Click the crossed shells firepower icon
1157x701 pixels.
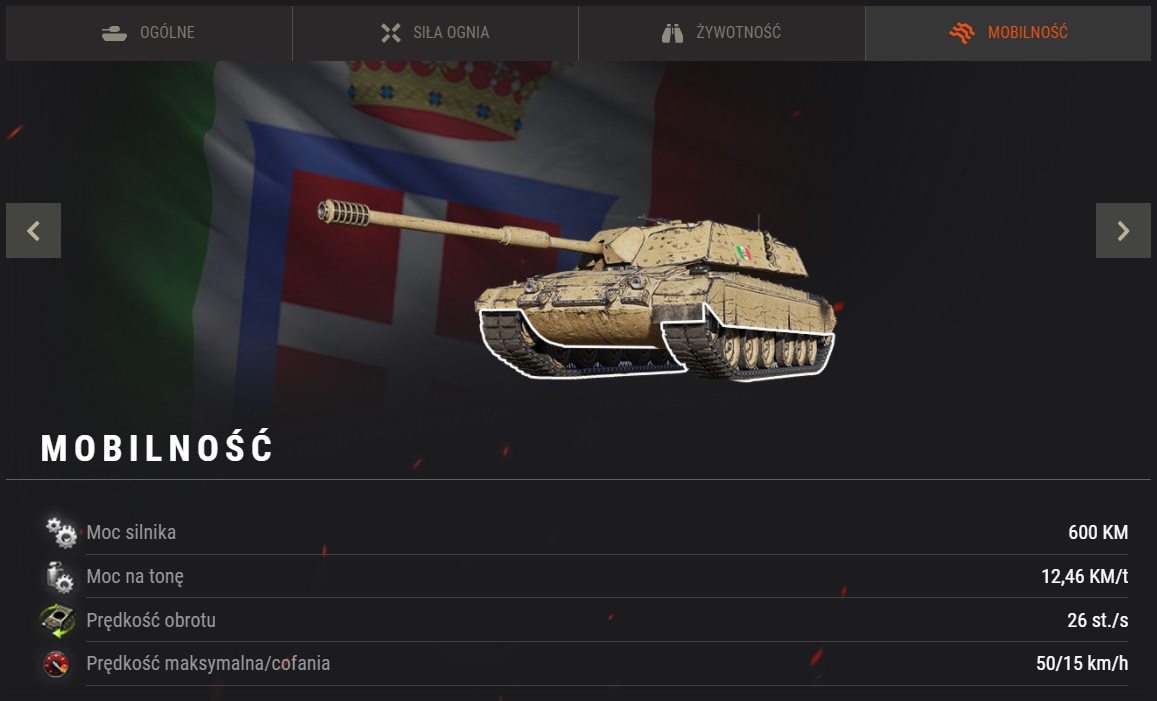tap(391, 32)
